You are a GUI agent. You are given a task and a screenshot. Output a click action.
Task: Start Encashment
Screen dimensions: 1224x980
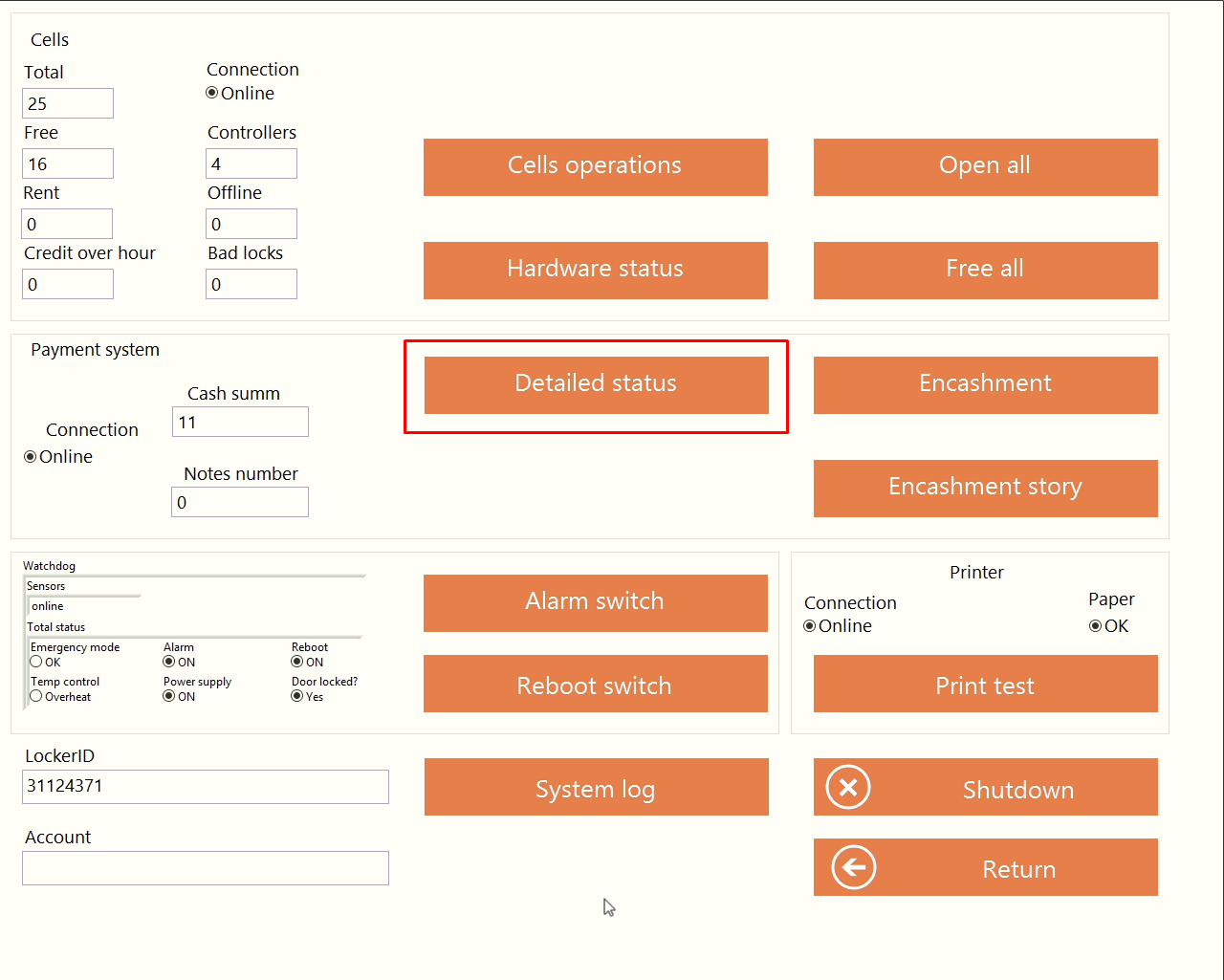click(x=985, y=384)
